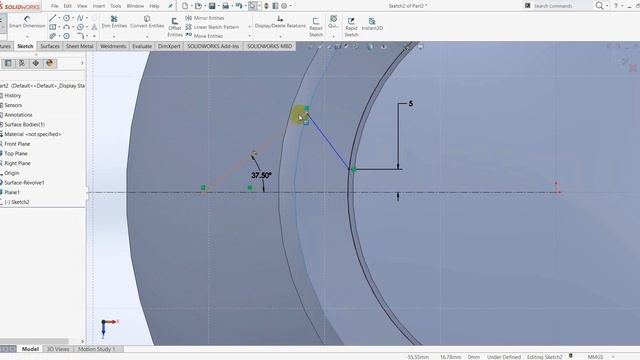Screen dimensions: 640x360
Task: Open Display/Delete Relations tool
Action: [280, 22]
